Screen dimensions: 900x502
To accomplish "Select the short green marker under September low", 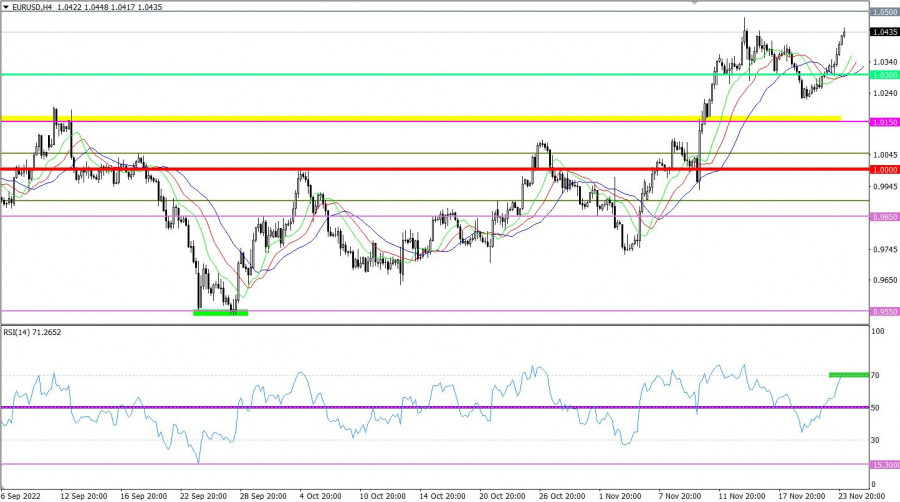I will [220, 313].
